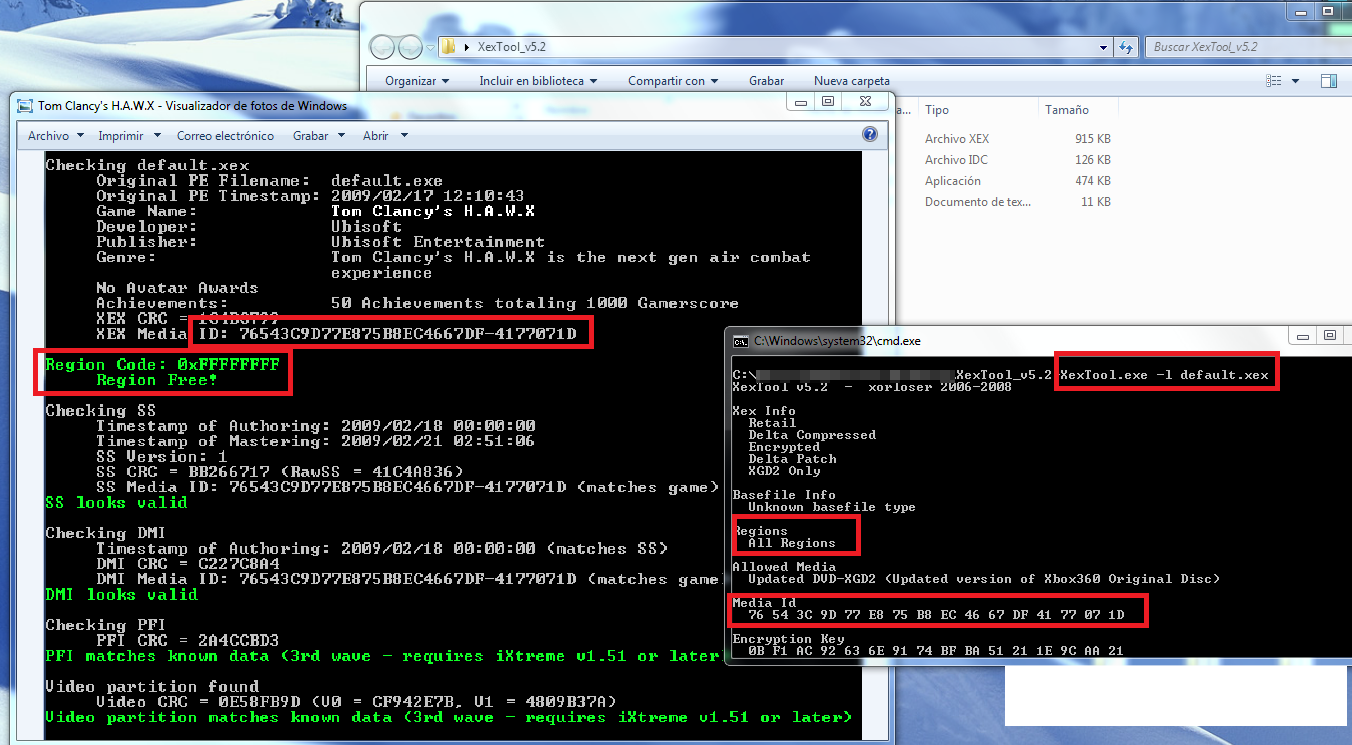
Task: Open the Imprimir menu in Photo Viewer
Action: click(127, 135)
